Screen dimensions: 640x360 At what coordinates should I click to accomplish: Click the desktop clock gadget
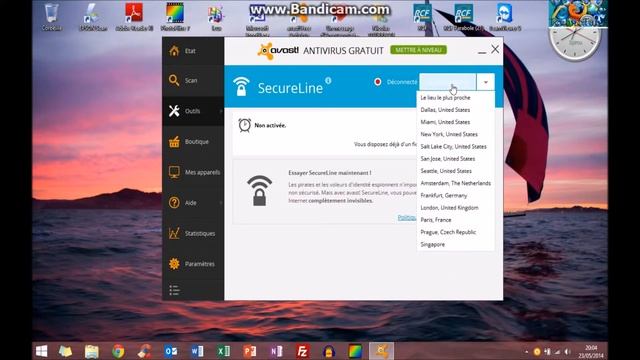(x=575, y=41)
